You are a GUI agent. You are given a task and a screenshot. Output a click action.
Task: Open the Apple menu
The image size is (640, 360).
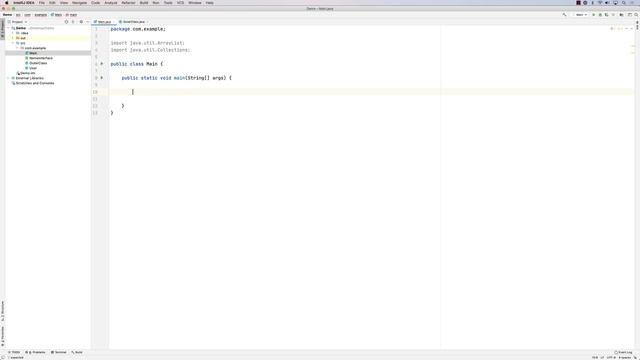coord(7,2)
